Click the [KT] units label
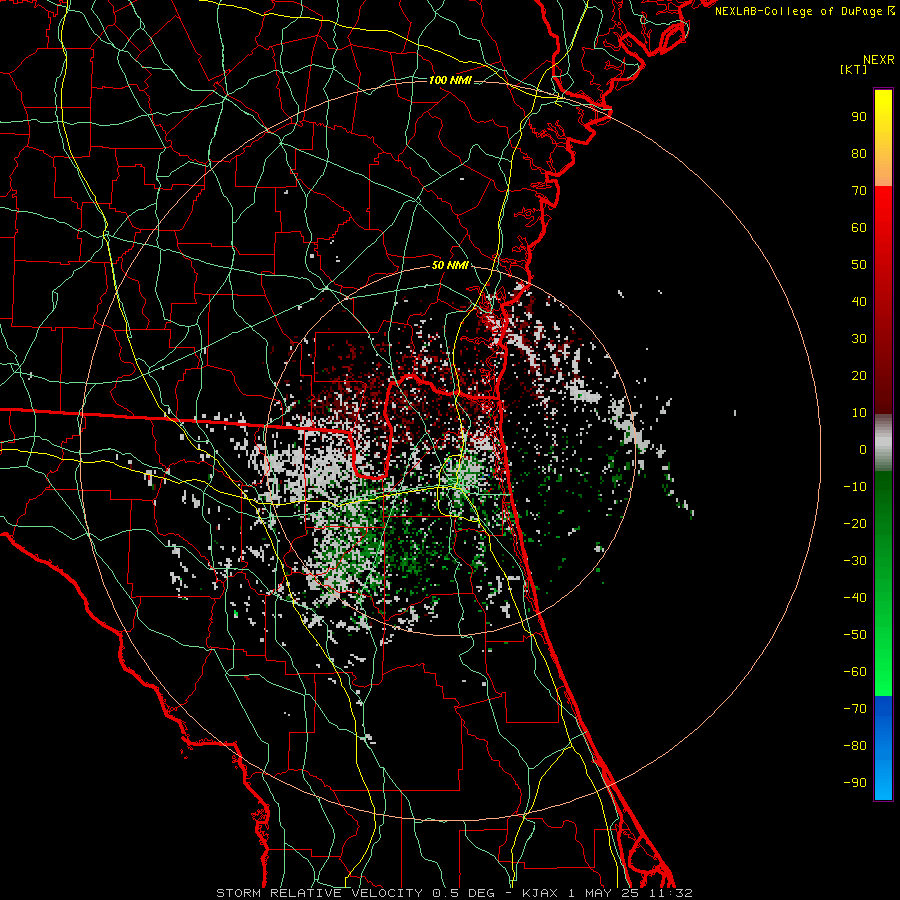 (x=853, y=69)
